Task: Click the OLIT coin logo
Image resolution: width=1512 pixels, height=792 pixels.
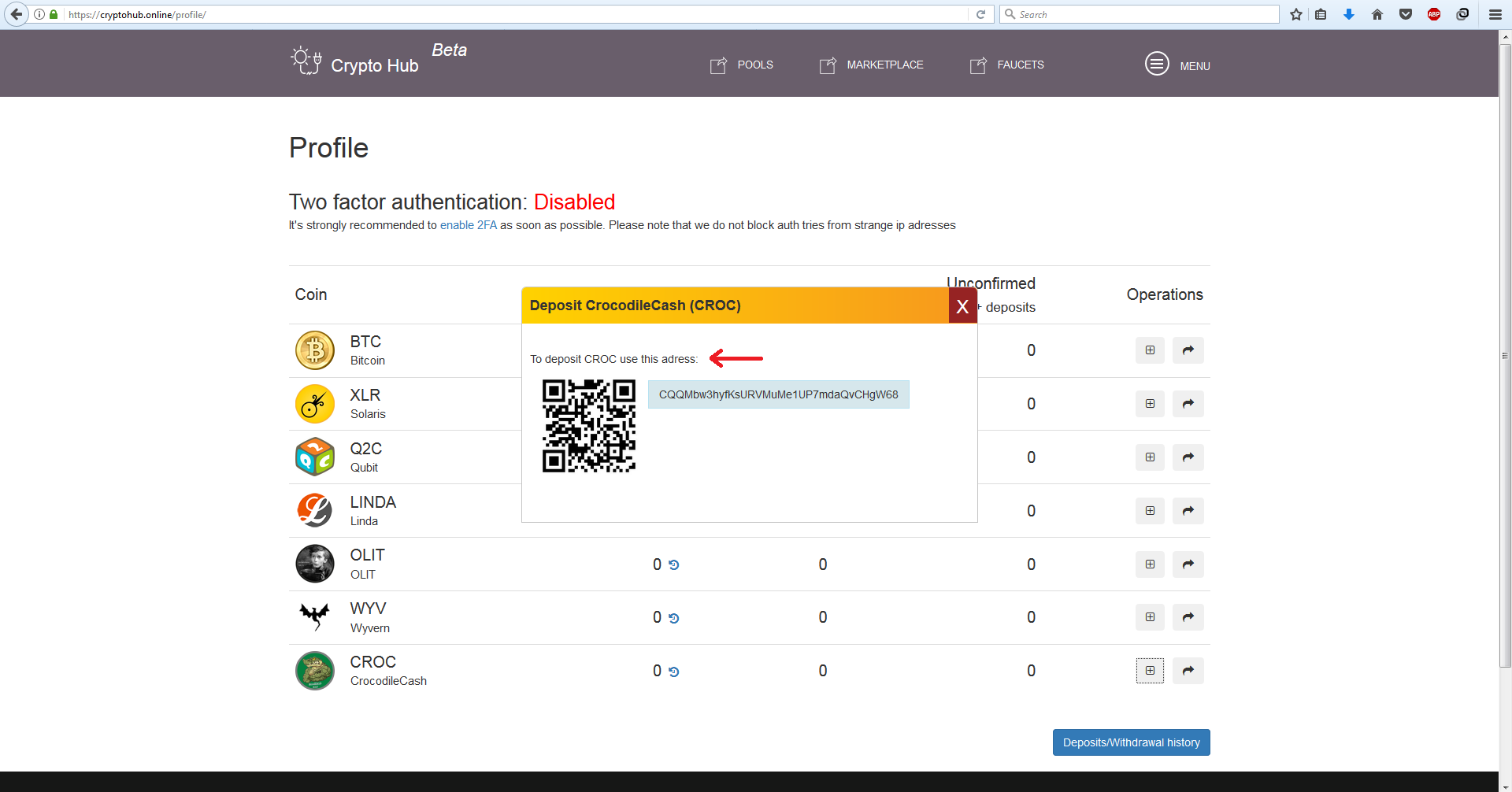Action: click(315, 564)
